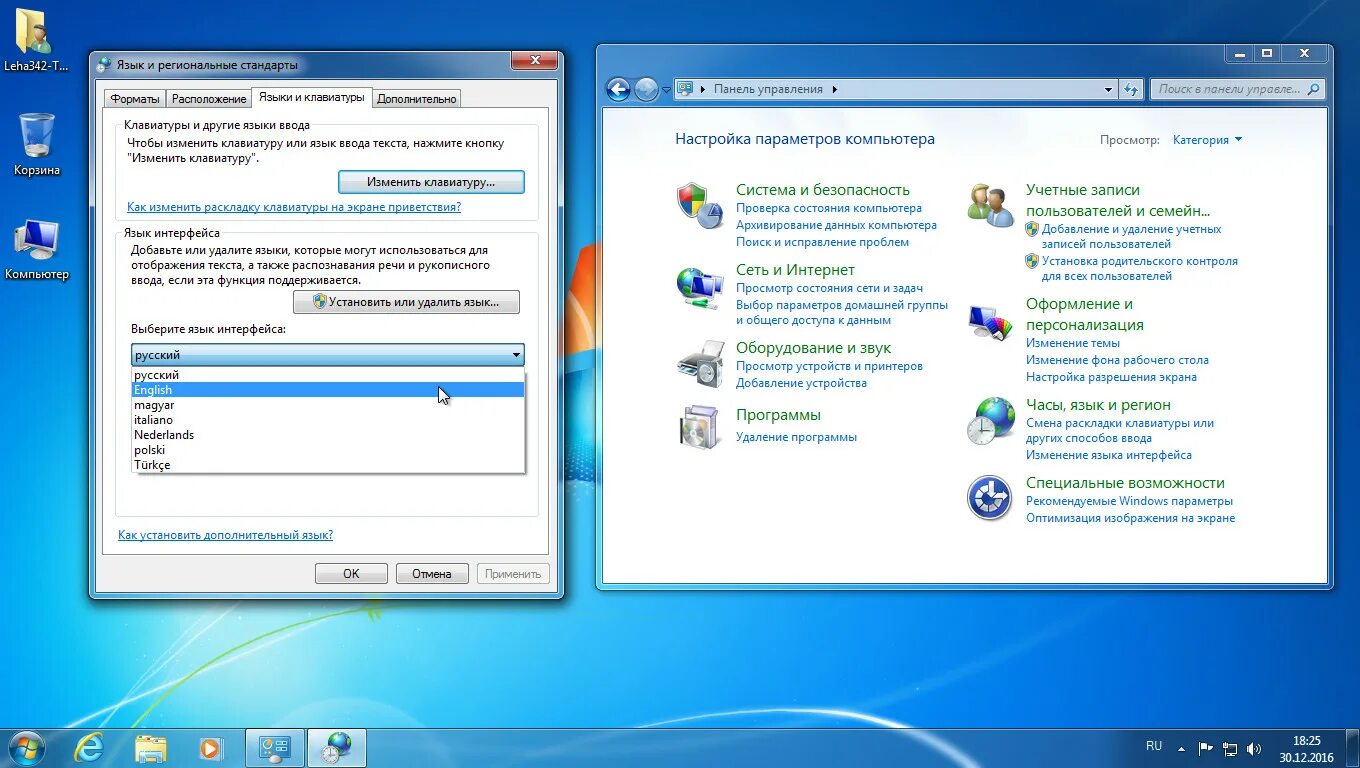The height and width of the screenshot is (768, 1360).
Task: Open Windows Media Player from taskbar
Action: coord(210,748)
